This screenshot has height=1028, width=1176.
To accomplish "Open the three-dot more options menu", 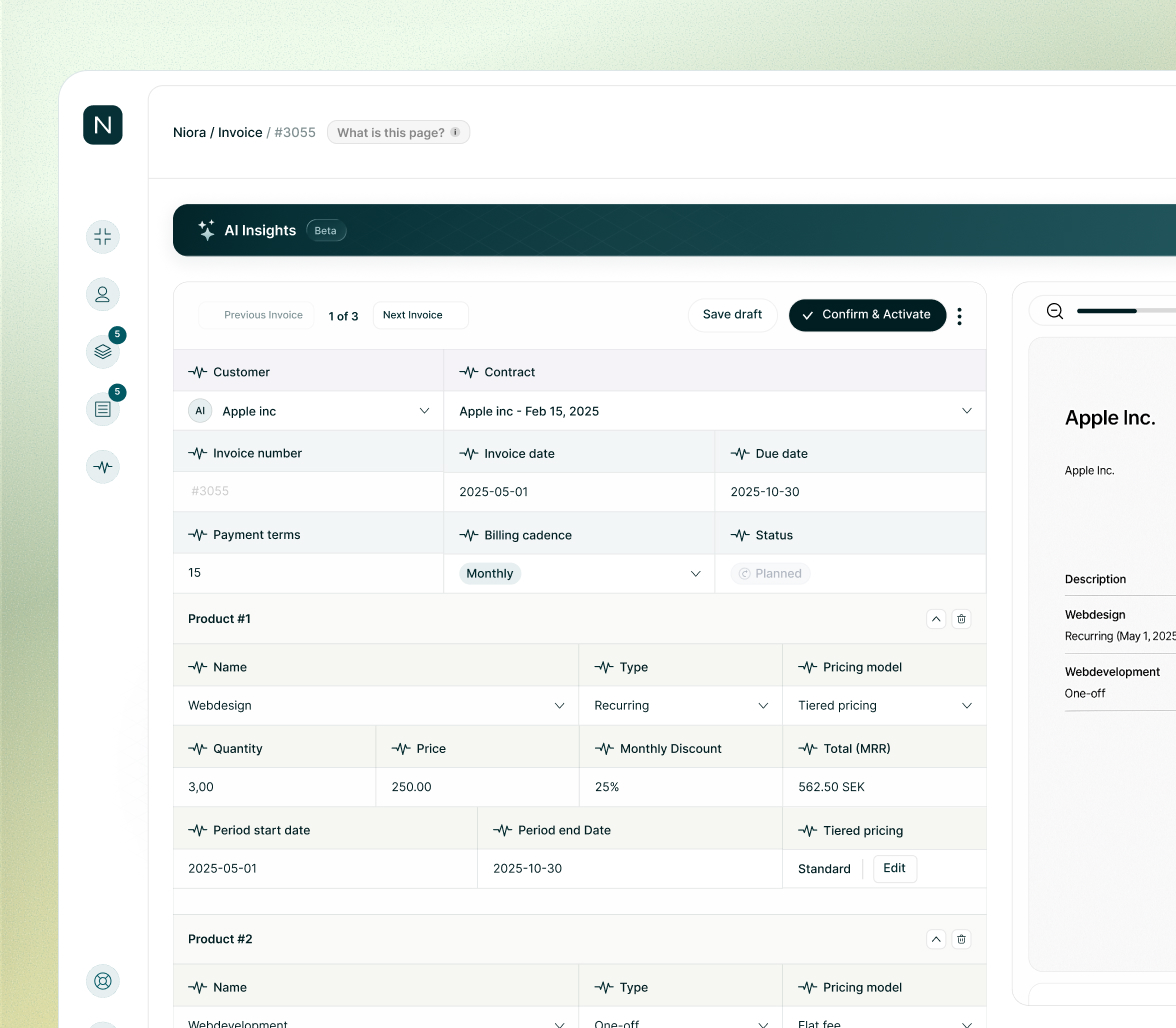I will click(959, 316).
